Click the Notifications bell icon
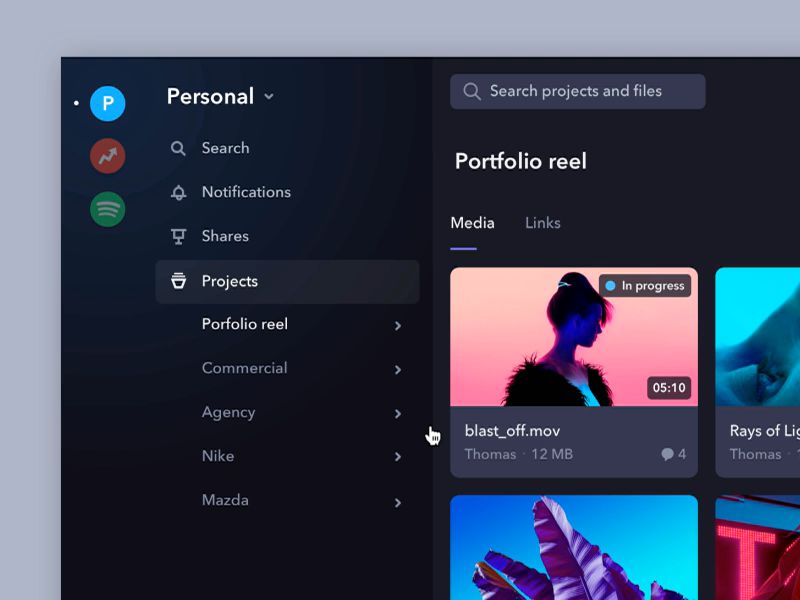Screen dimensions: 800x600 pos(178,192)
